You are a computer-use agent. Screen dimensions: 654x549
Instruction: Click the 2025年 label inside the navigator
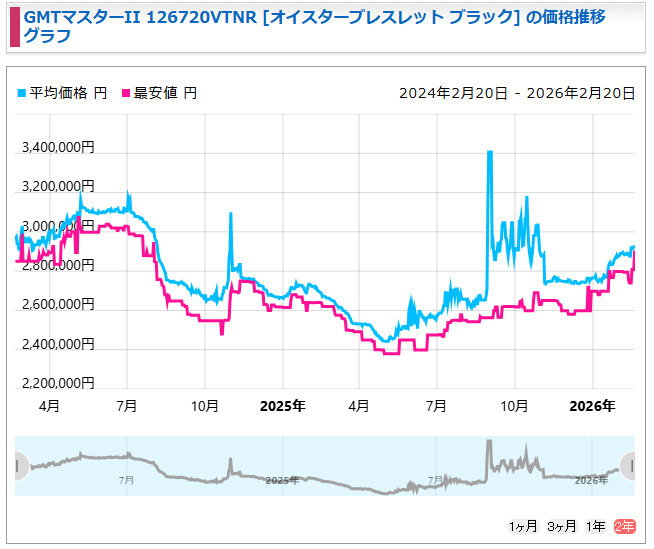click(x=283, y=480)
